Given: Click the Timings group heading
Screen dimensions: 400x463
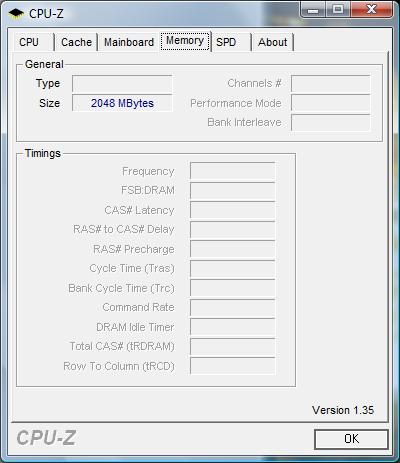Looking at the screenshot, I should click(43, 153).
